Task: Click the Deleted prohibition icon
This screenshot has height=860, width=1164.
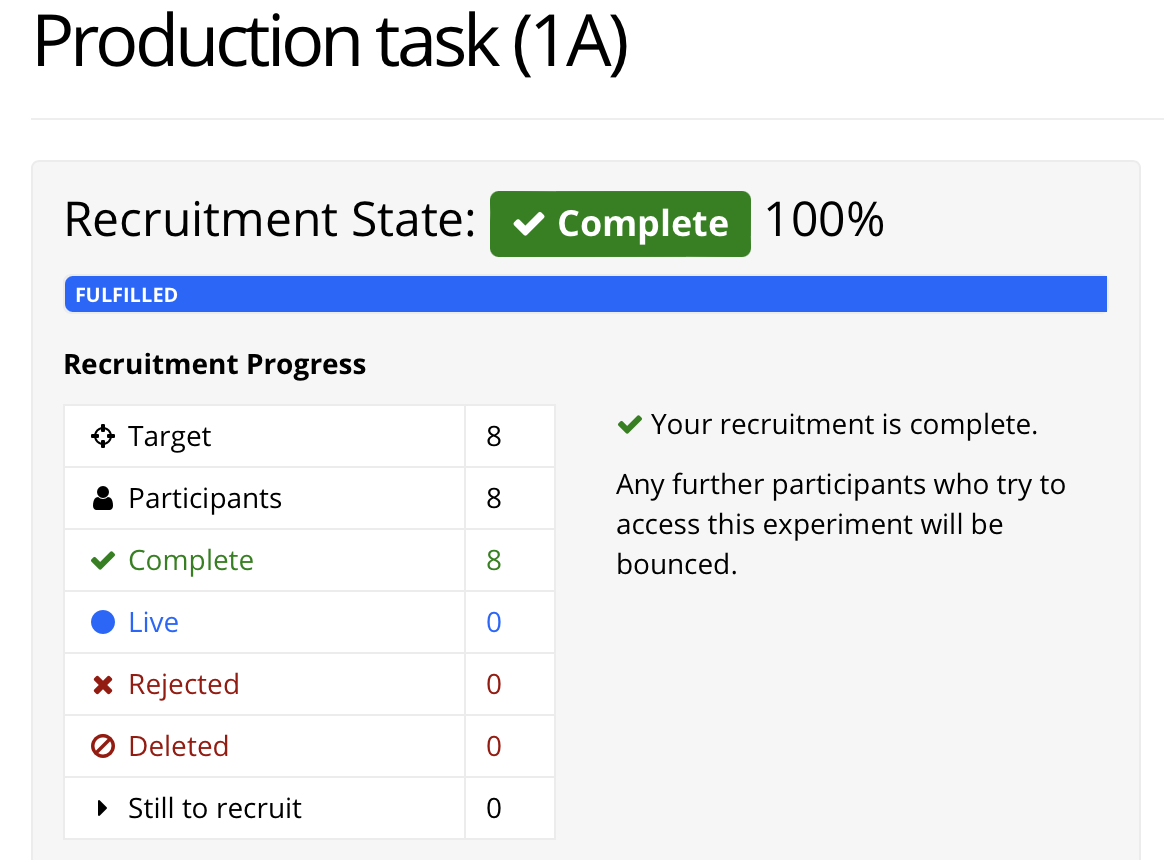Action: point(102,746)
